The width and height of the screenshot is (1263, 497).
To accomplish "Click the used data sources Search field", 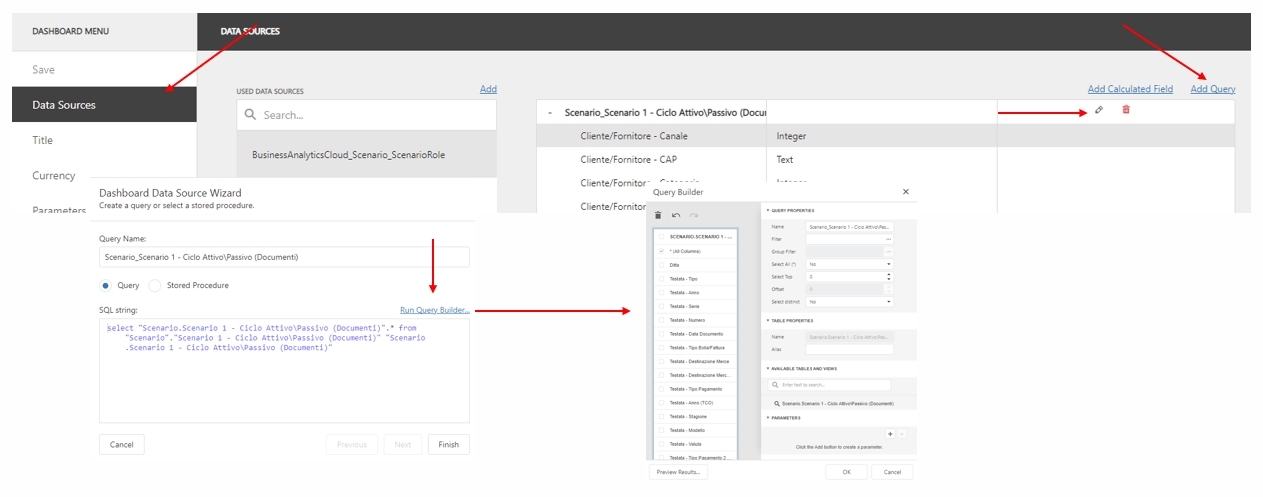I will tap(366, 115).
